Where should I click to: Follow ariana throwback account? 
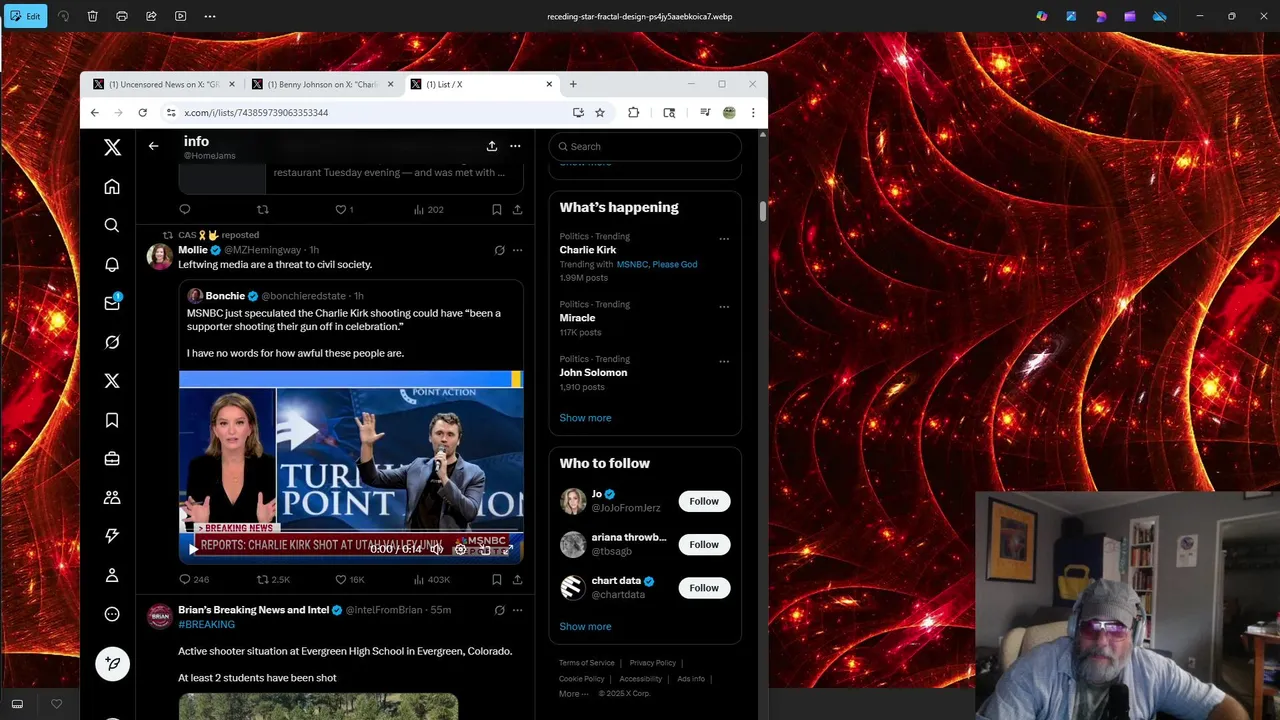click(704, 544)
